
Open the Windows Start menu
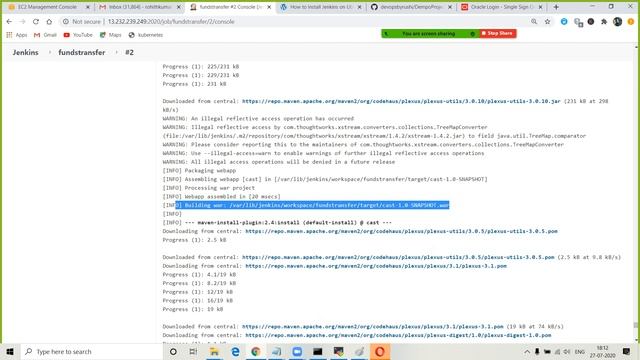coord(10,351)
